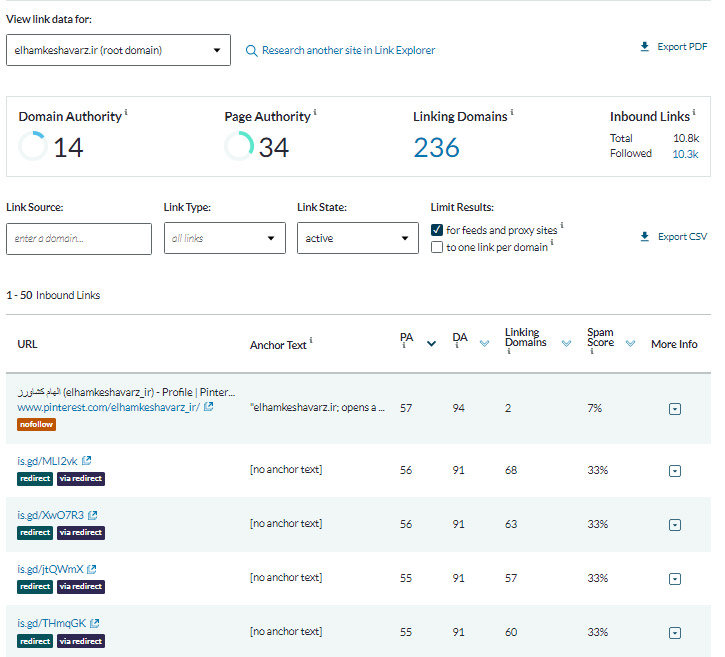
Task: Sort by Spam Score column arrow
Action: click(630, 344)
